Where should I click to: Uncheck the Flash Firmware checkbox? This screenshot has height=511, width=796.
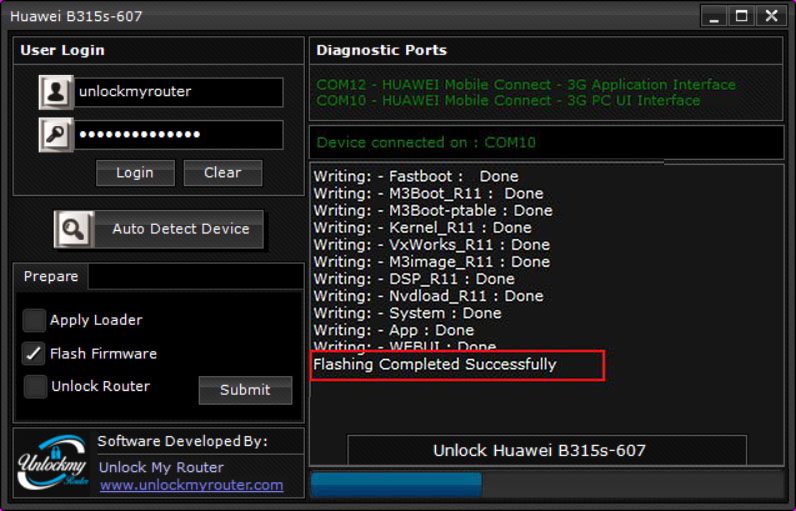(x=34, y=353)
